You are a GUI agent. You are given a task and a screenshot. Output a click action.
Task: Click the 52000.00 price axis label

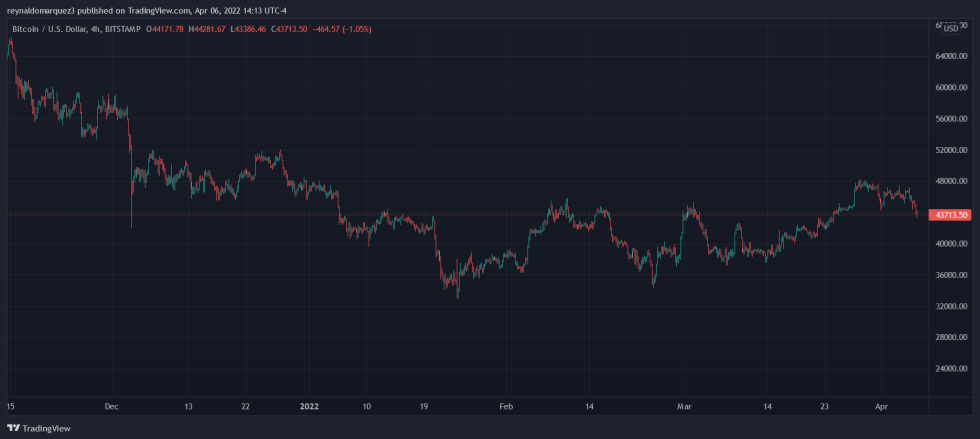pyautogui.click(x=949, y=150)
